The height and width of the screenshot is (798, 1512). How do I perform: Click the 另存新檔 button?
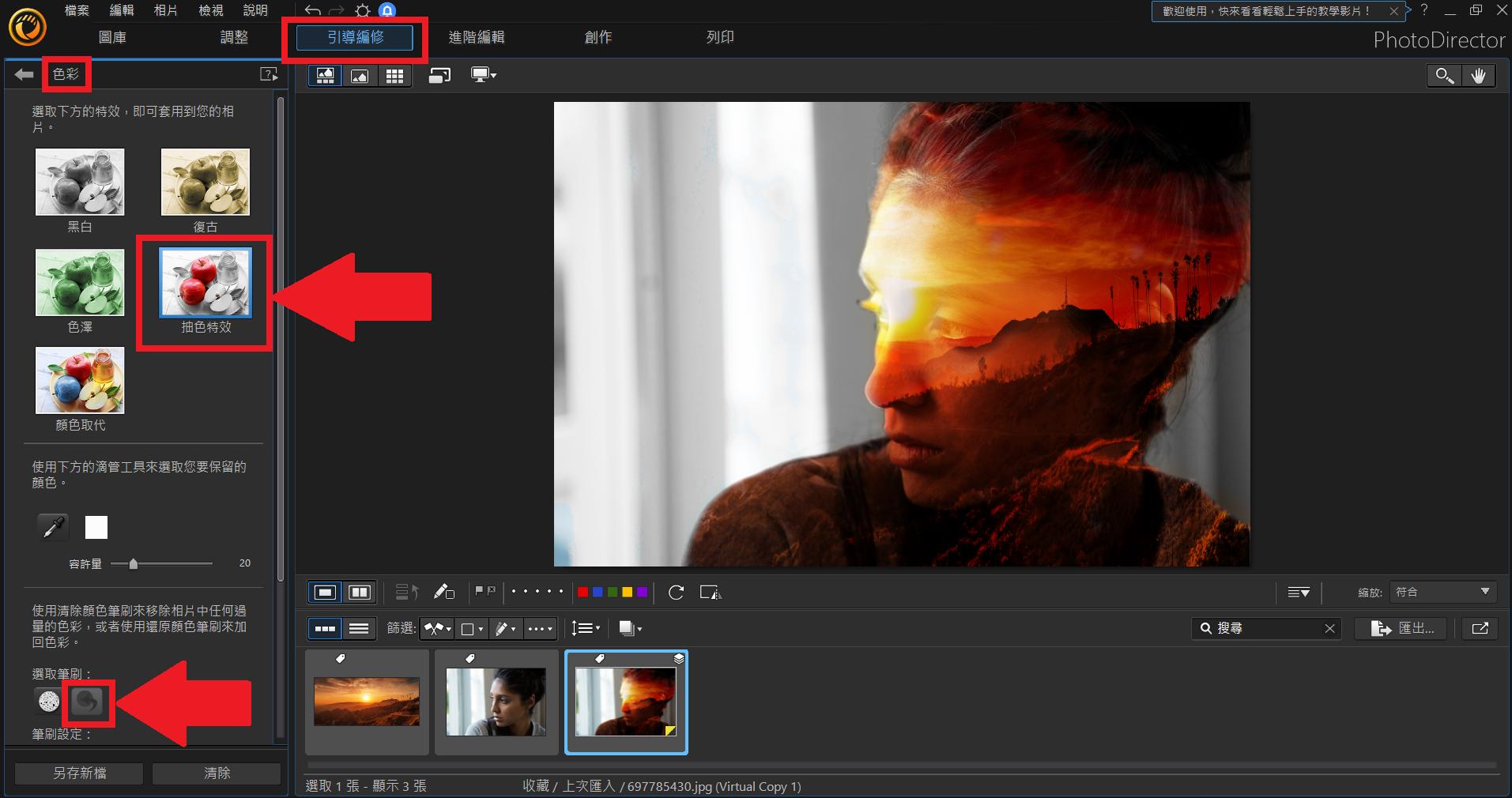click(79, 773)
